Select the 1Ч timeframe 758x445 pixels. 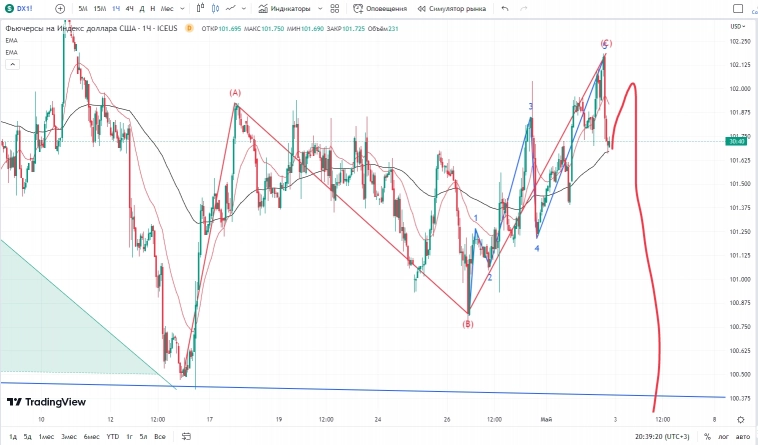click(x=116, y=9)
